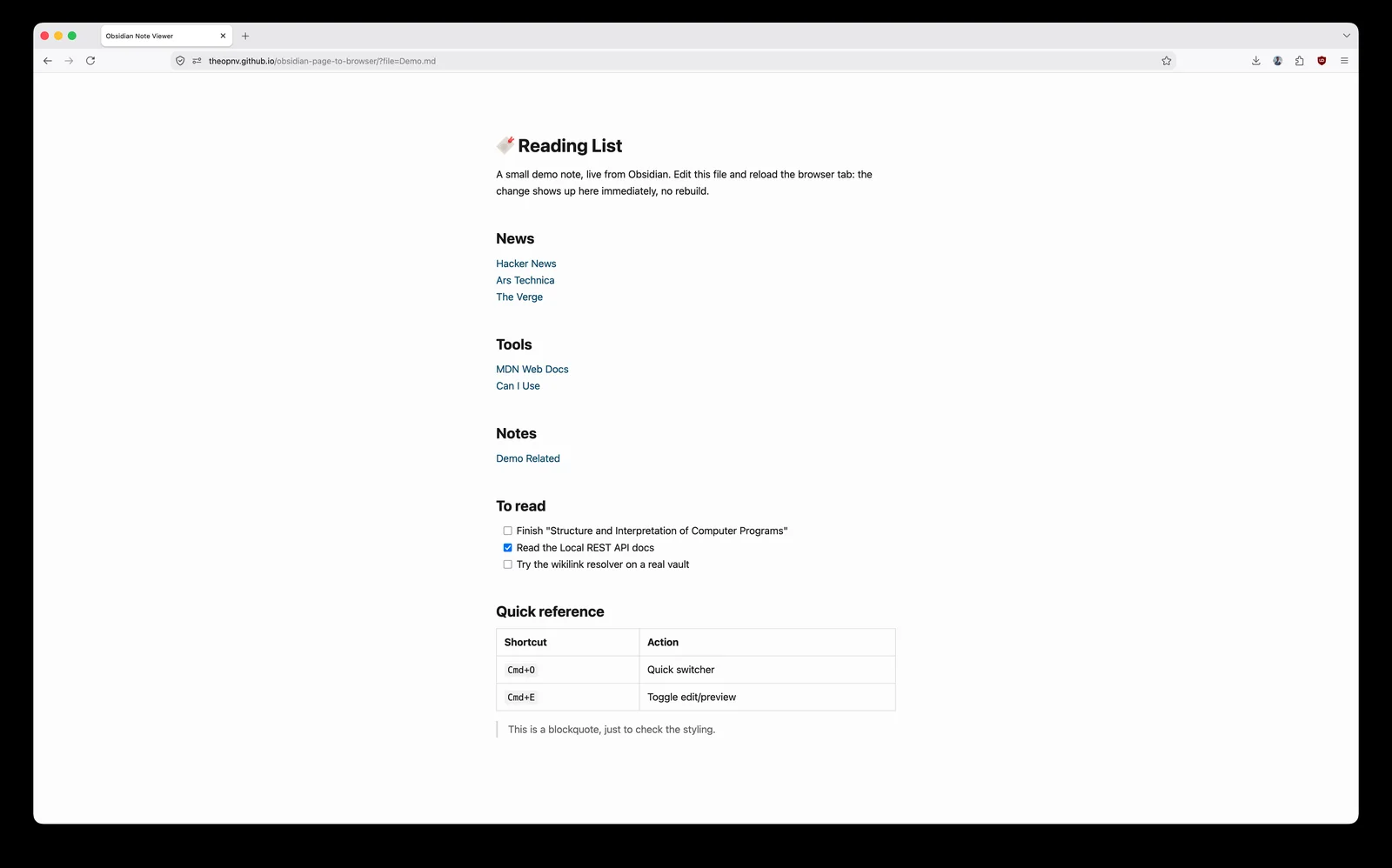Tick the Try the wikilink resolver checkbox
Screen dimensions: 1392x868
pos(508,564)
